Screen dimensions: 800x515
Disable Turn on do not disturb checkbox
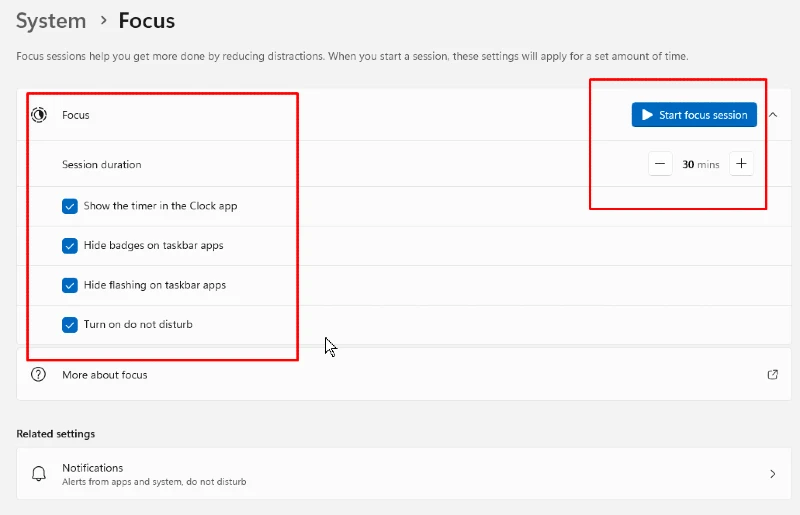(70, 325)
